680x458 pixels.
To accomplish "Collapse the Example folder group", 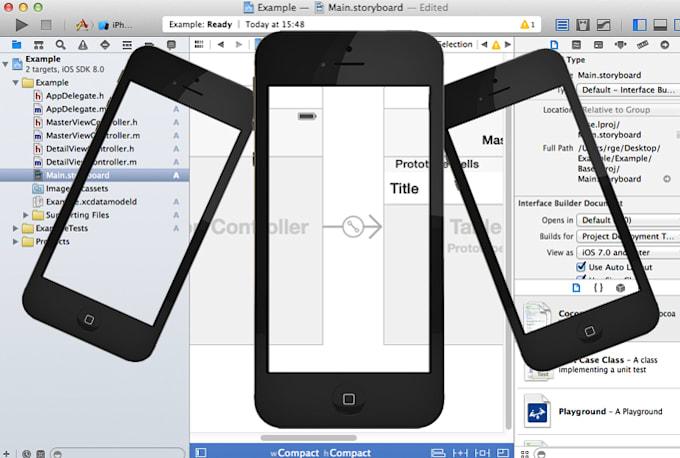I will 16,82.
